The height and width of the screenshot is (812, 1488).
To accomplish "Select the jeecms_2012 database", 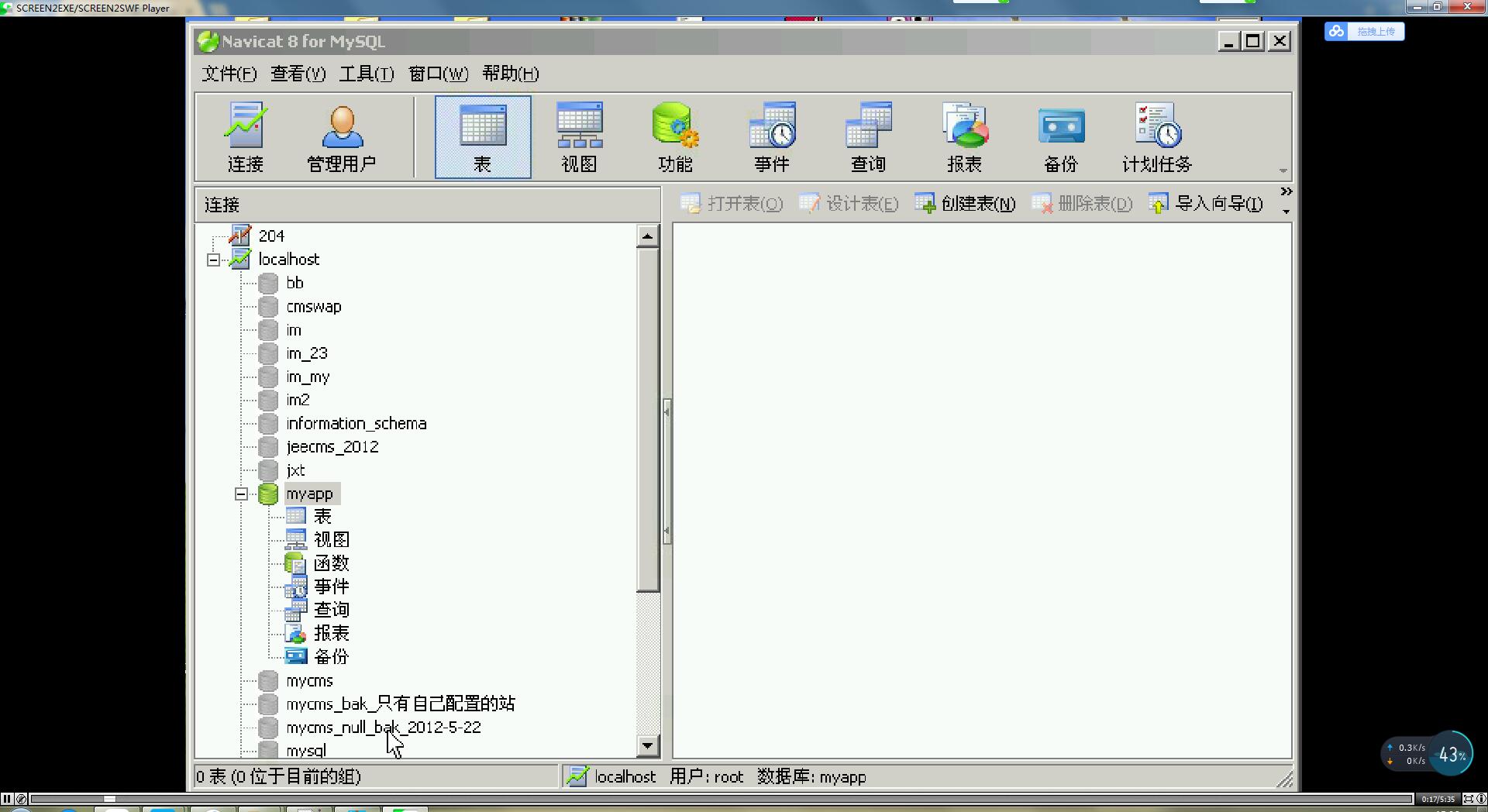I will pos(332,446).
